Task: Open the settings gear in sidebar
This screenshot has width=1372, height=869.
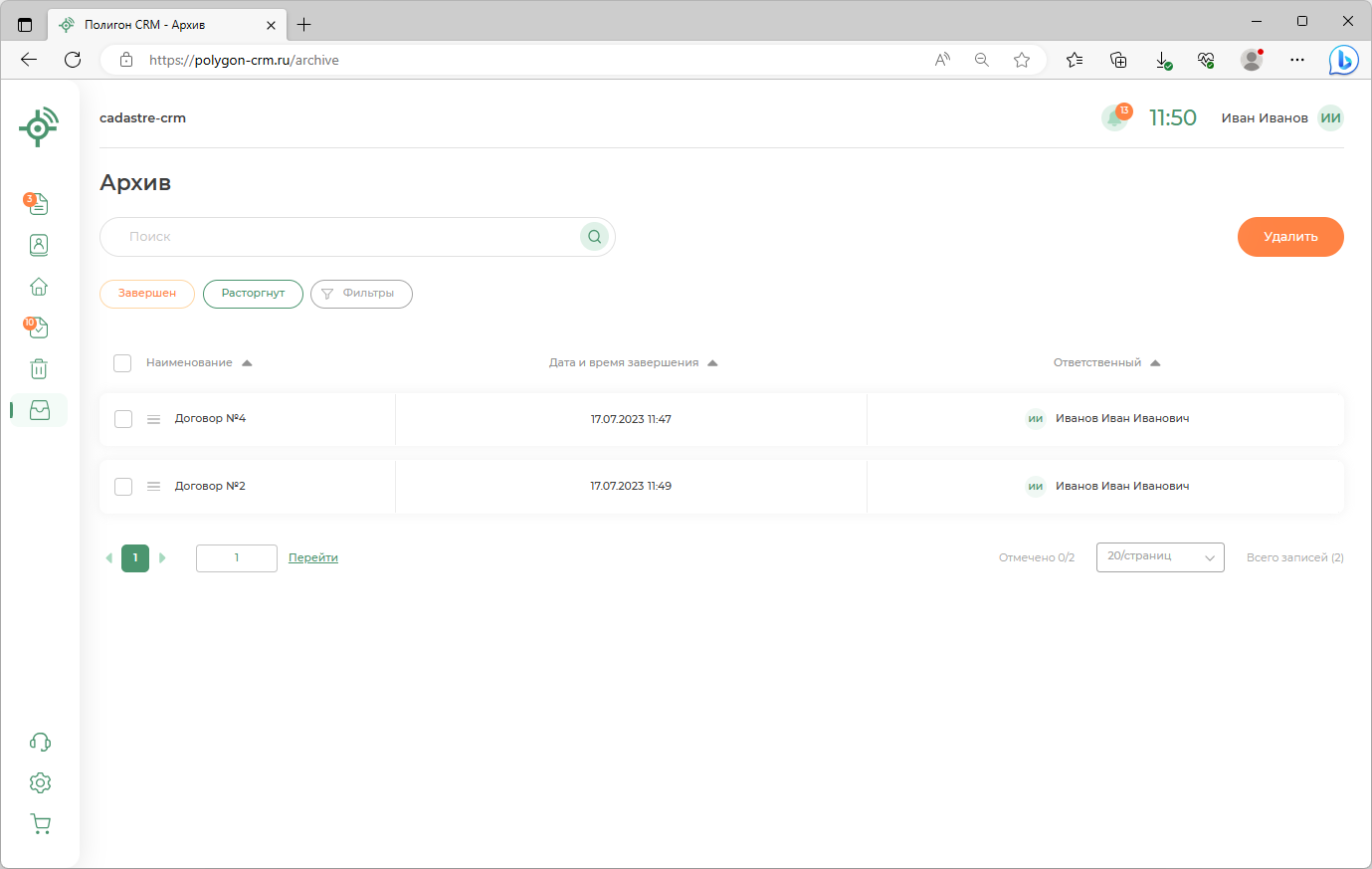Action: tap(40, 783)
